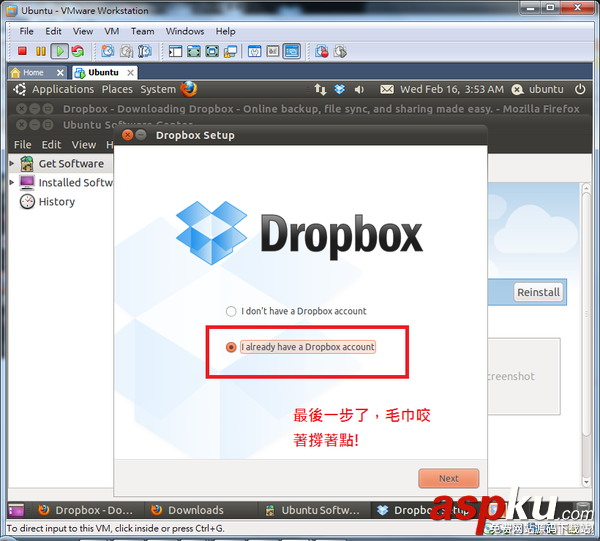Click scrollbar down arrow in Software Center
Image resolution: width=600 pixels, height=541 pixels.
click(x=586, y=482)
